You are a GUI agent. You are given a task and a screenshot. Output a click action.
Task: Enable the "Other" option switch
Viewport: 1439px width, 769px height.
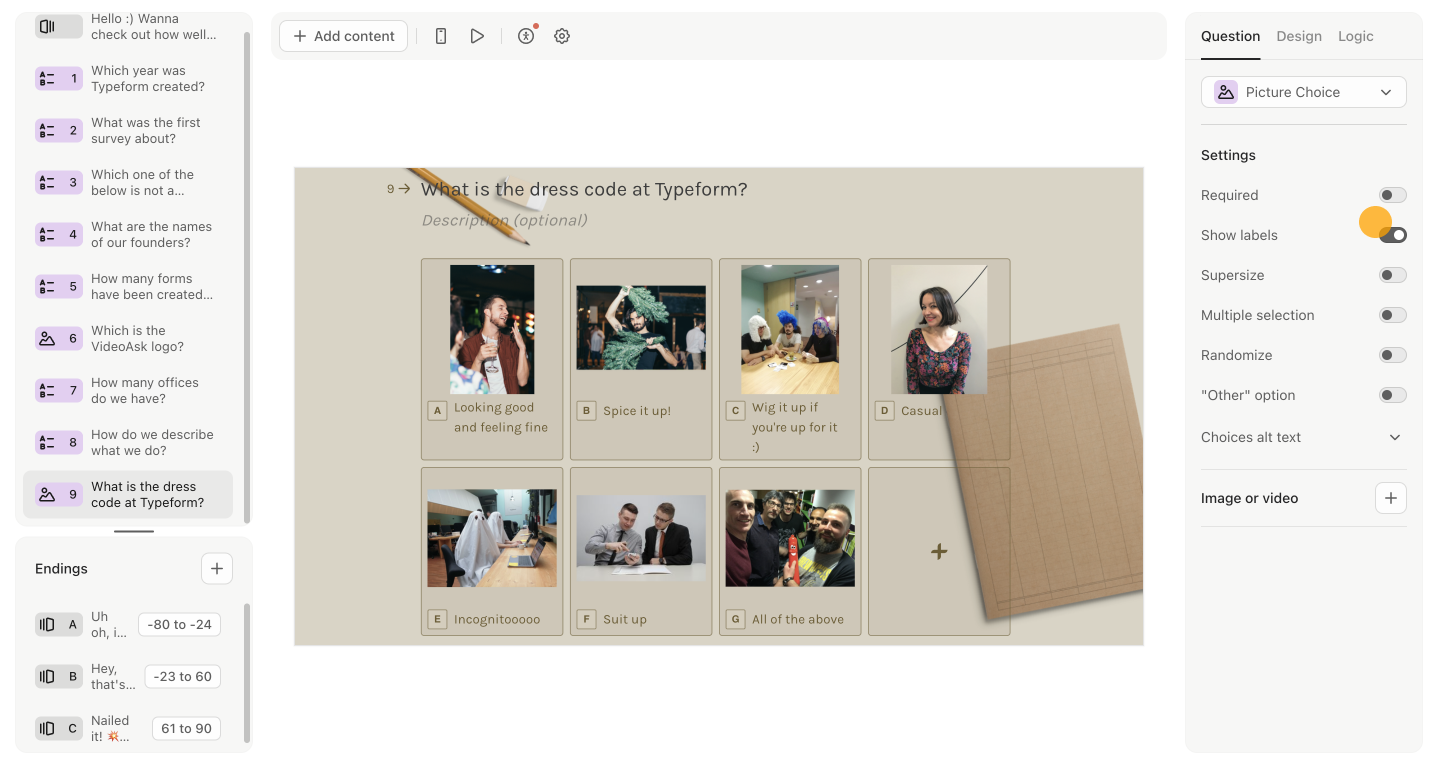(1393, 395)
